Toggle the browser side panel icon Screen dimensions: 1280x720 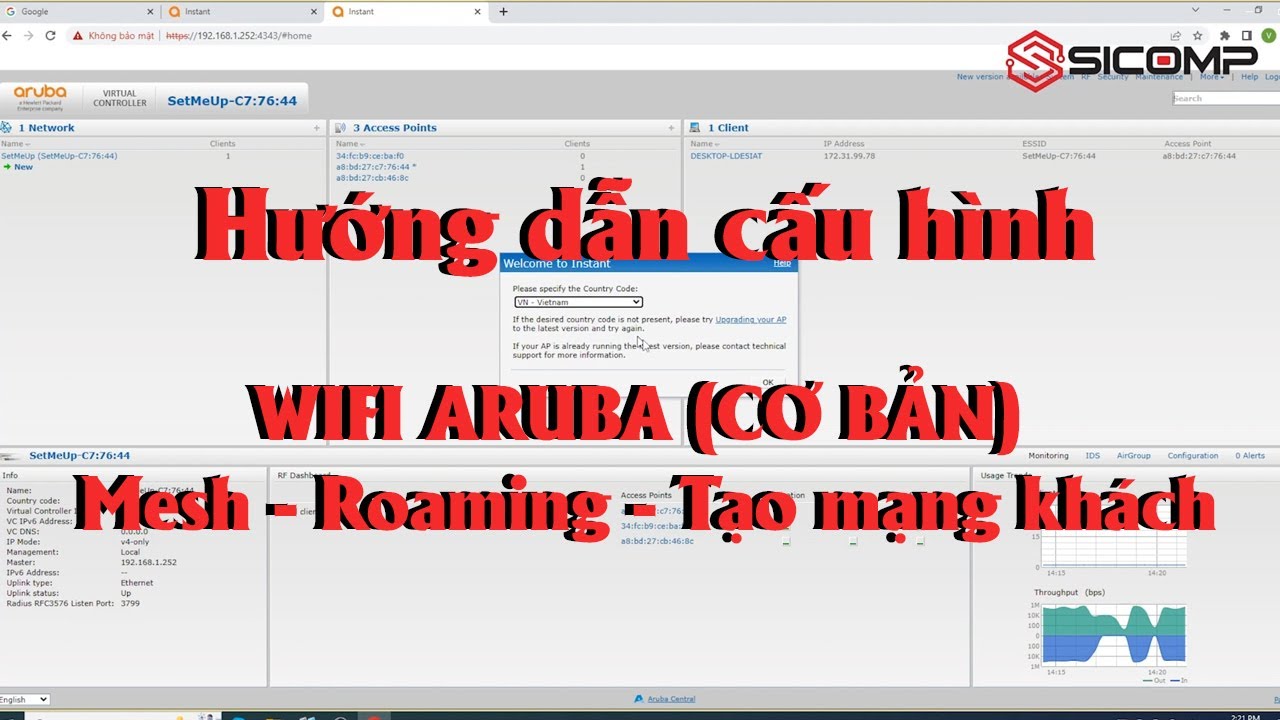coord(1246,35)
